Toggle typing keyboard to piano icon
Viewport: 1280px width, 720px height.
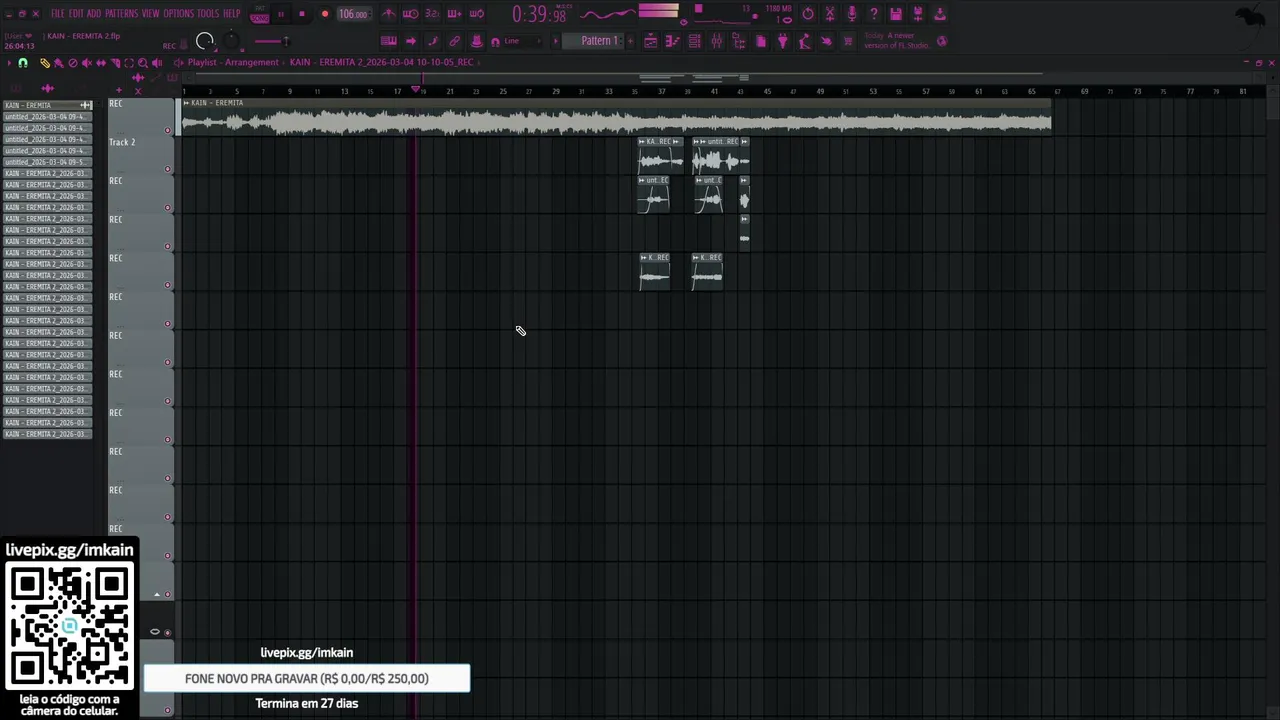click(388, 41)
